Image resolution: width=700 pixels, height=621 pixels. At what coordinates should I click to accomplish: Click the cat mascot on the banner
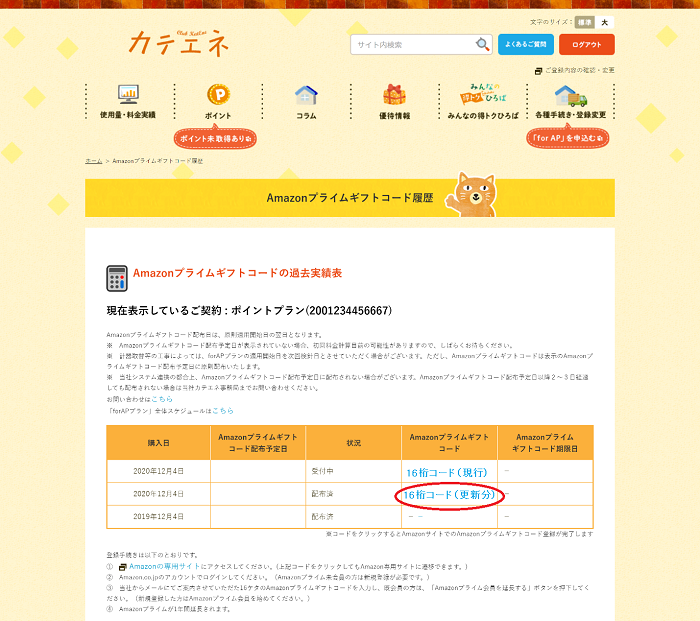(x=473, y=195)
